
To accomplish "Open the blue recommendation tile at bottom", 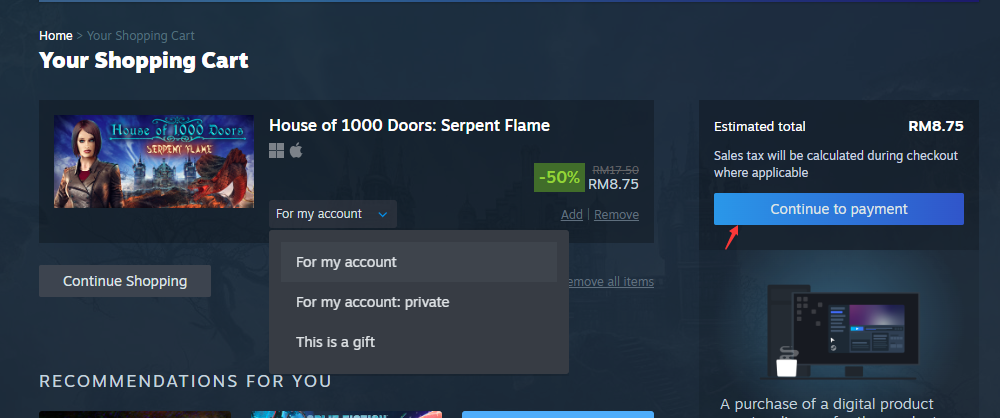I will tap(558, 414).
